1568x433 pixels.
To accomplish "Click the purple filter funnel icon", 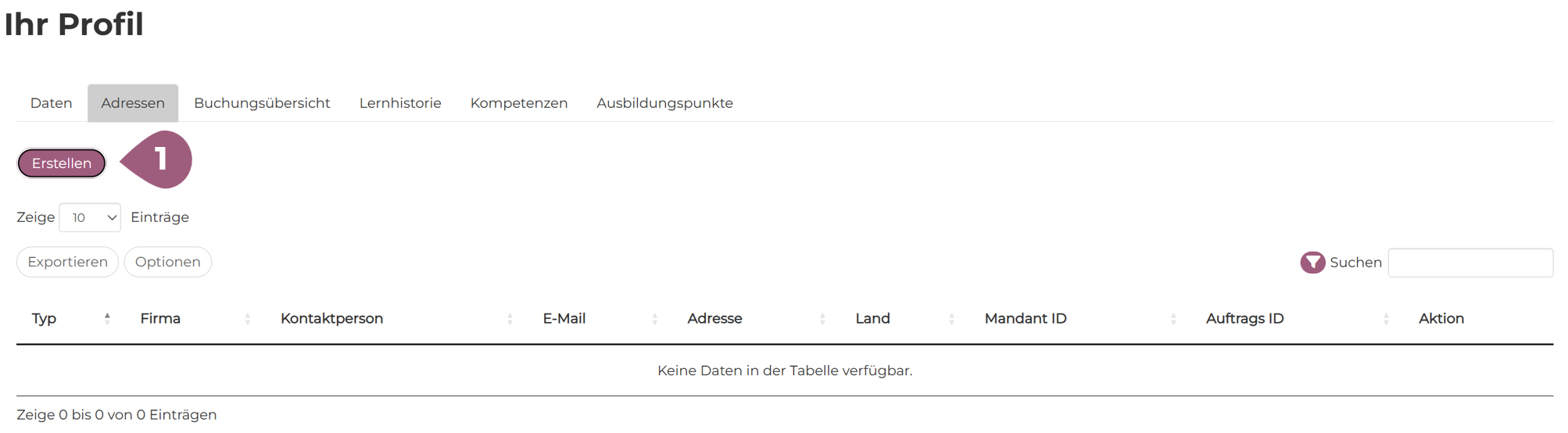I will pos(1312,263).
